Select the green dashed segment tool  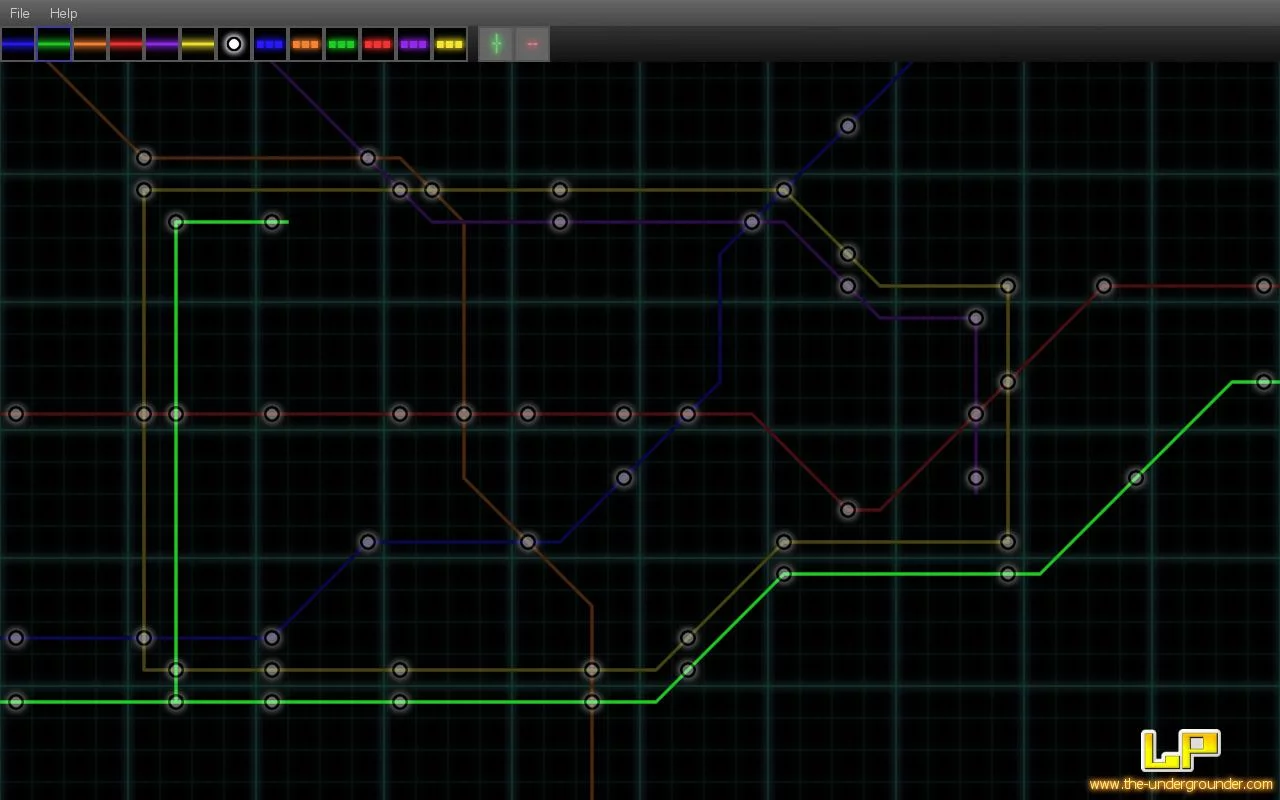(342, 44)
